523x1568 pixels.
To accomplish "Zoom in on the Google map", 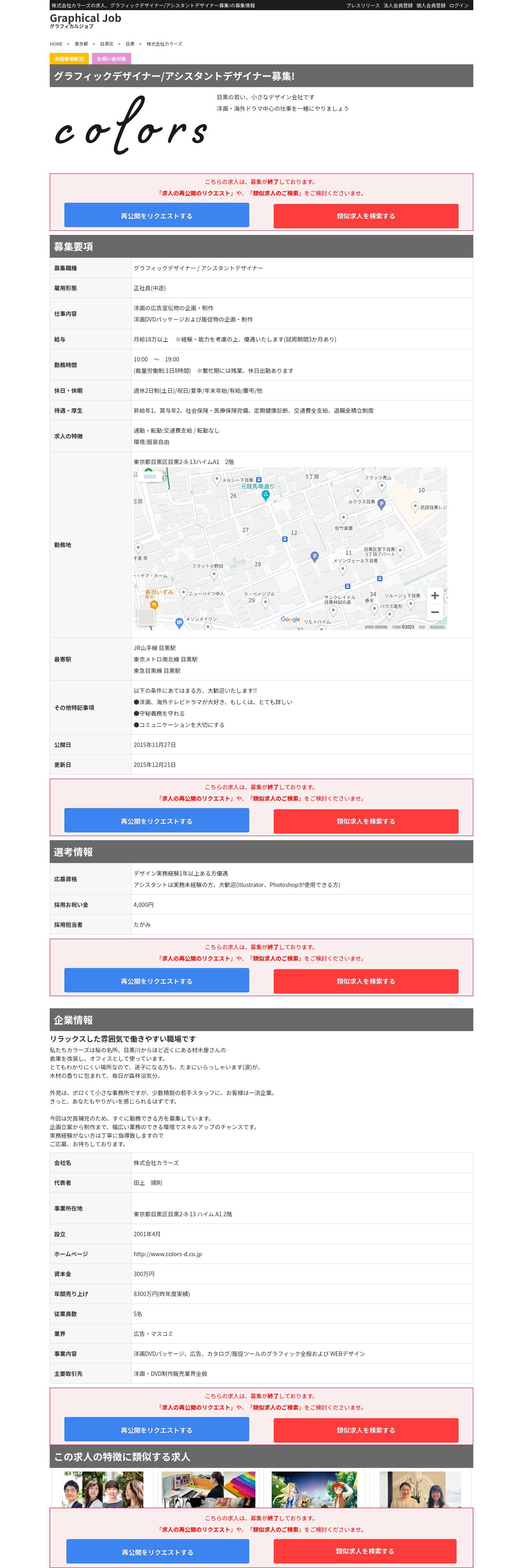I will tap(435, 596).
